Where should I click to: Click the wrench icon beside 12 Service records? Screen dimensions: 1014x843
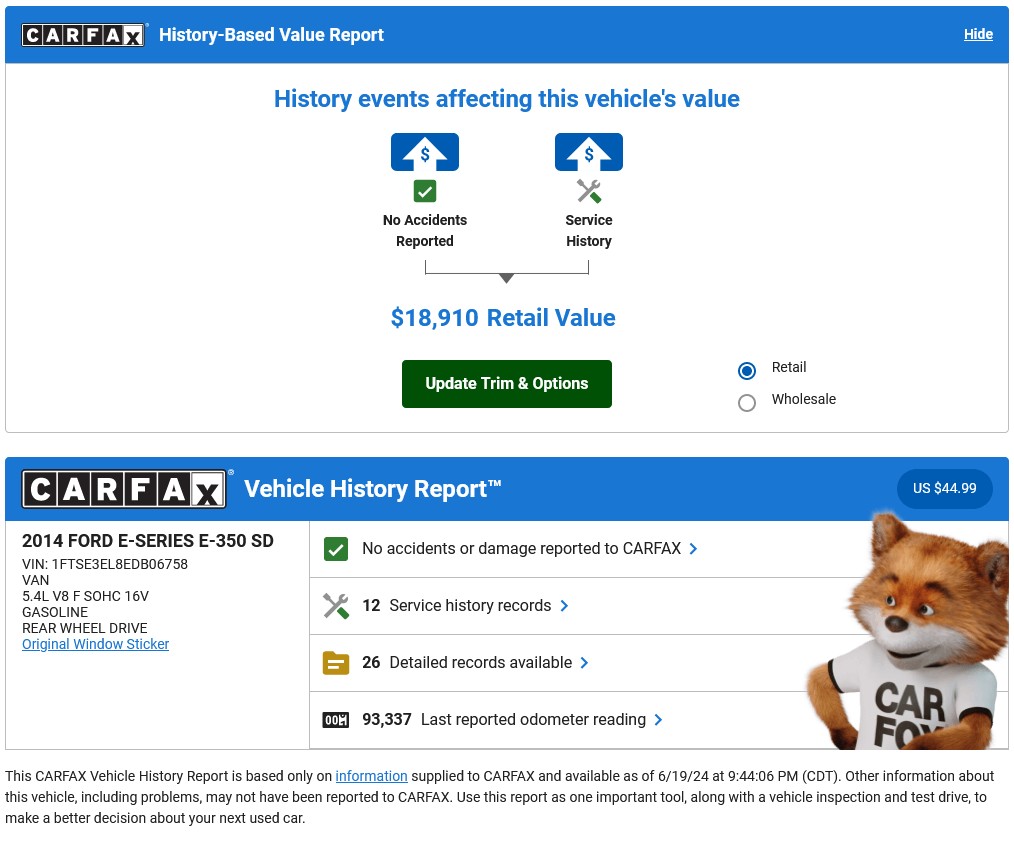pyautogui.click(x=336, y=606)
